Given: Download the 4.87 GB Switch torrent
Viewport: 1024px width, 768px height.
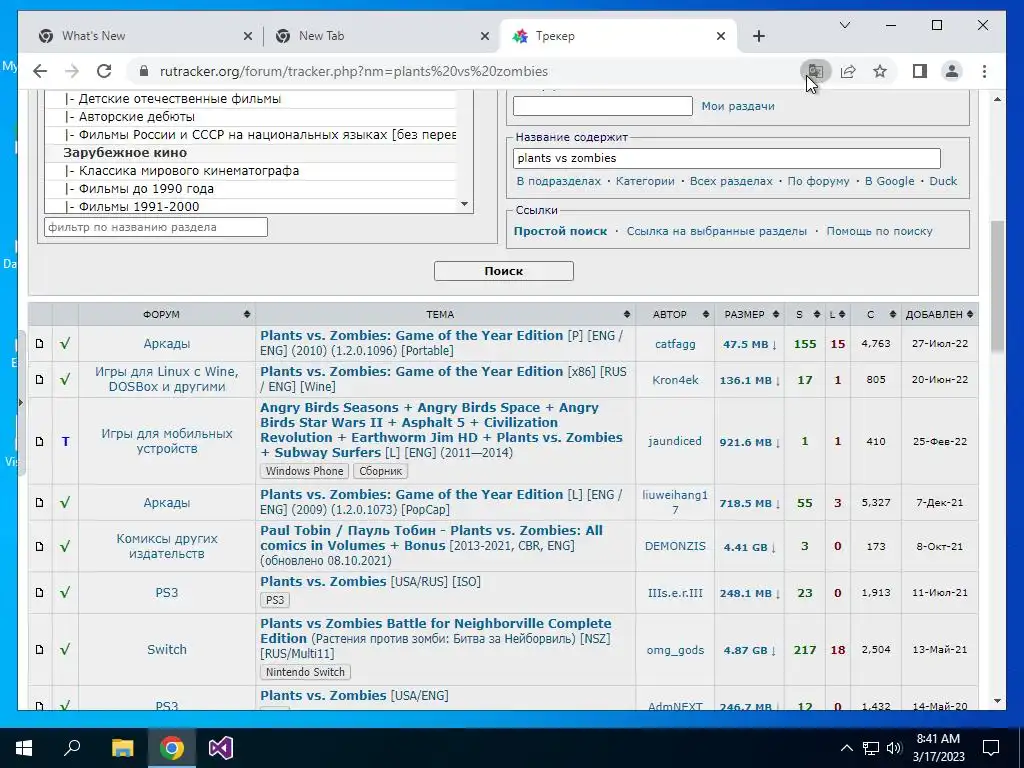Looking at the screenshot, I should (749, 650).
